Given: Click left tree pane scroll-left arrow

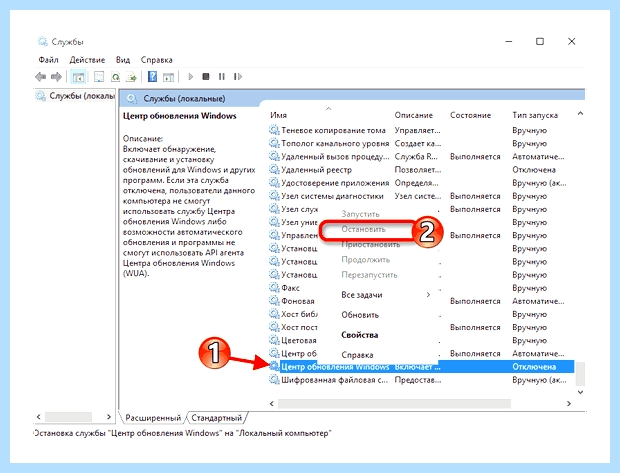Looking at the screenshot, I should pos(38,416).
